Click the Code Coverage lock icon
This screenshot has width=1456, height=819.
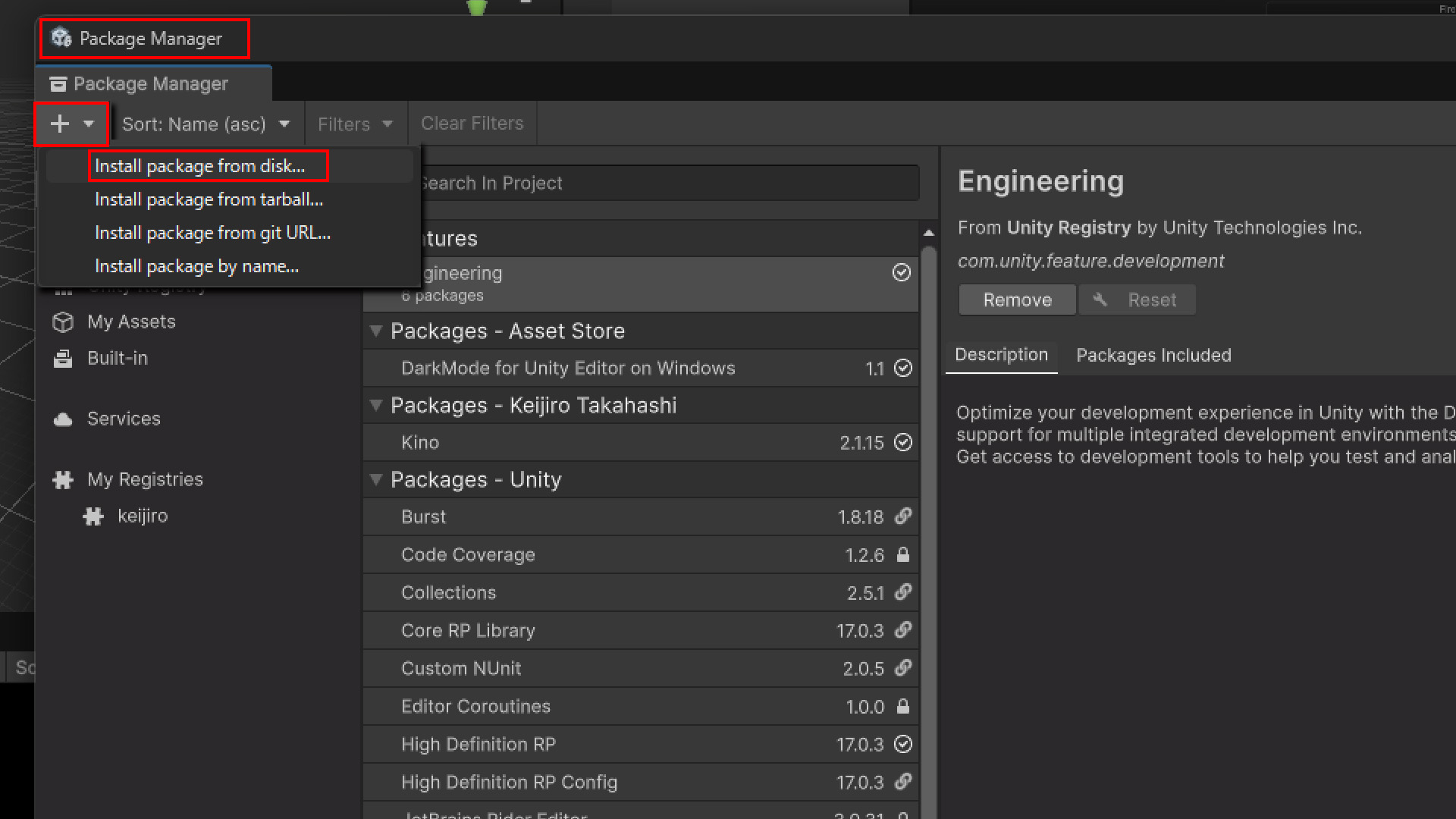tap(902, 555)
